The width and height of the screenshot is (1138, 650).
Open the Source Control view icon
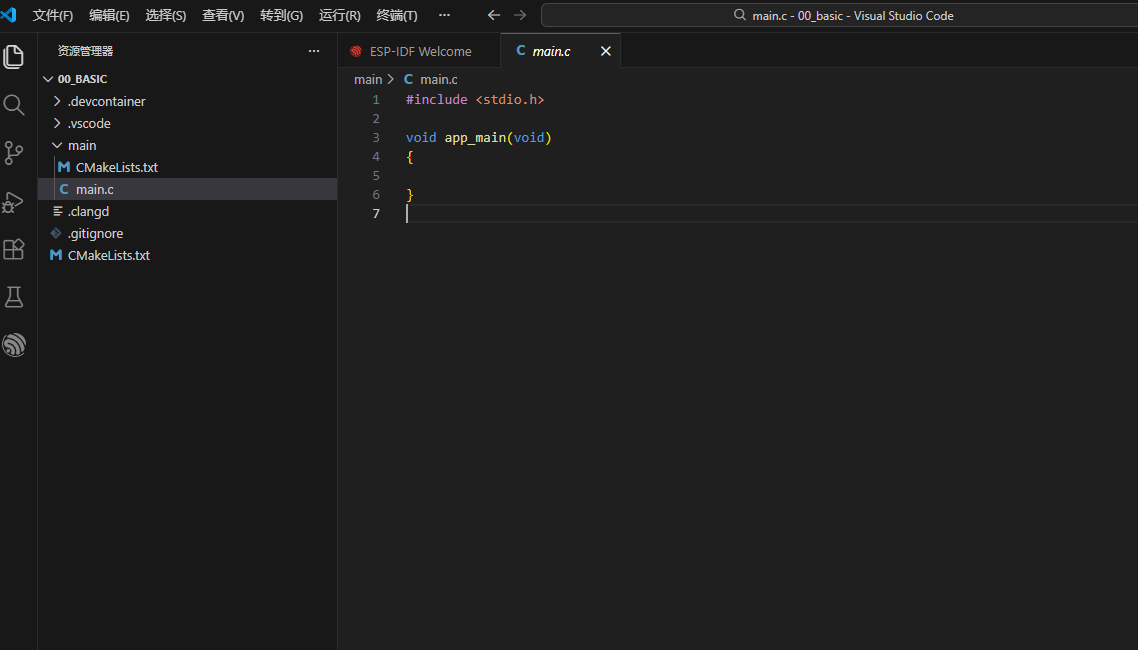point(14,153)
